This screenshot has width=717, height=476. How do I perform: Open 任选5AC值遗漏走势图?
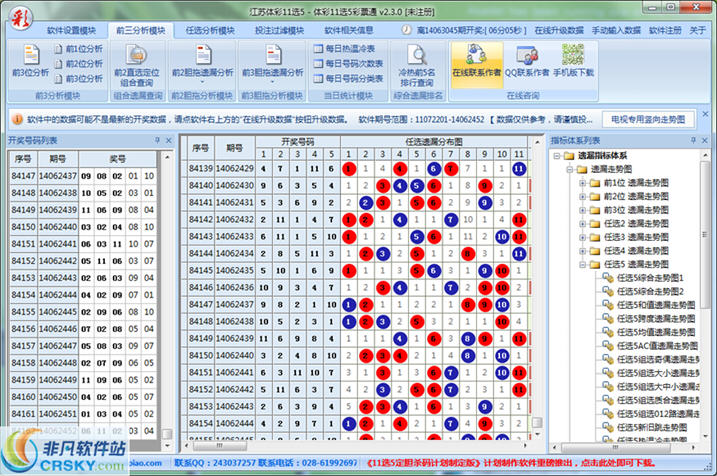(650, 346)
